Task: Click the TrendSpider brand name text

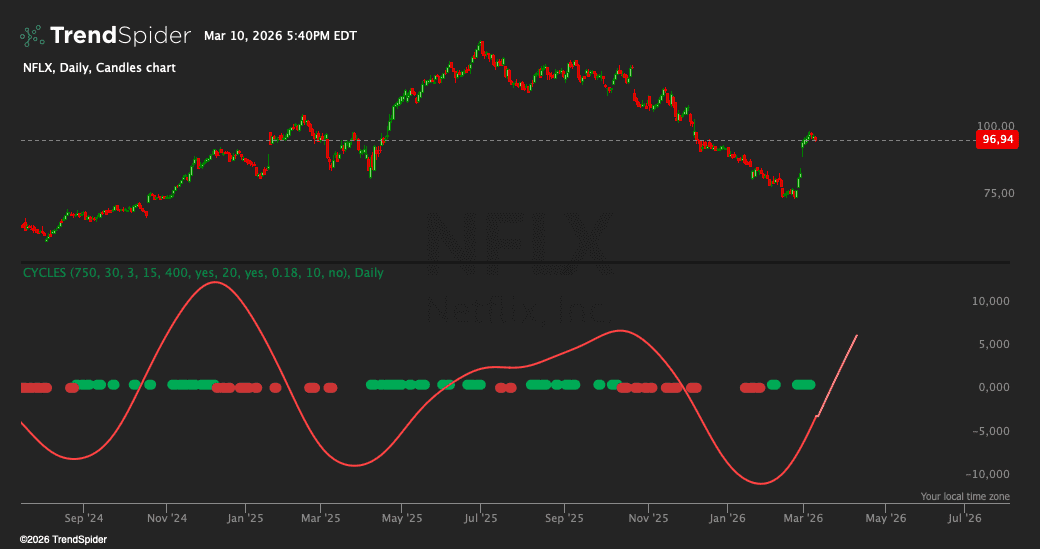Action: coord(121,36)
